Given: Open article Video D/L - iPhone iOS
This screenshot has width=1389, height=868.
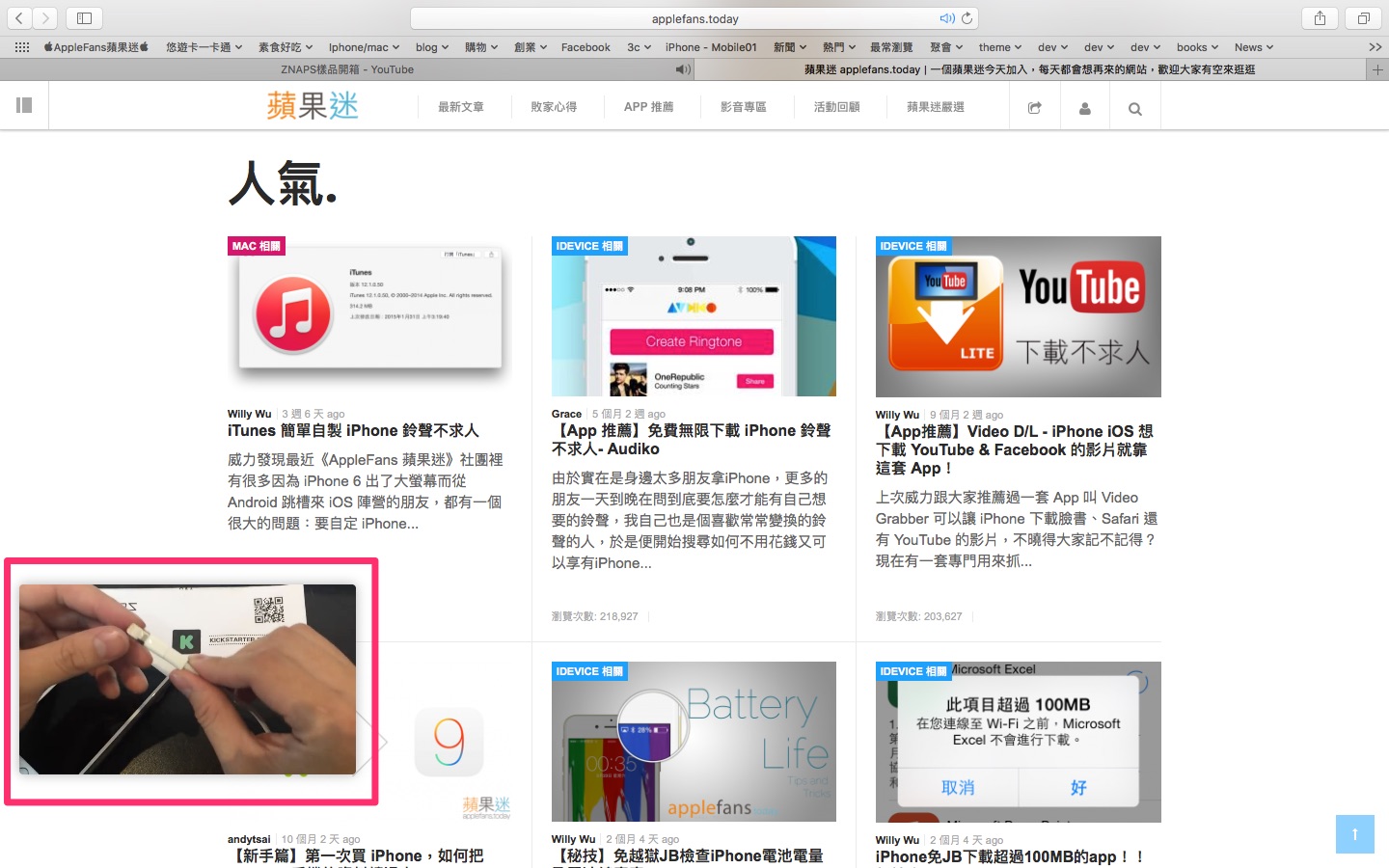Looking at the screenshot, I should pos(1015,449).
